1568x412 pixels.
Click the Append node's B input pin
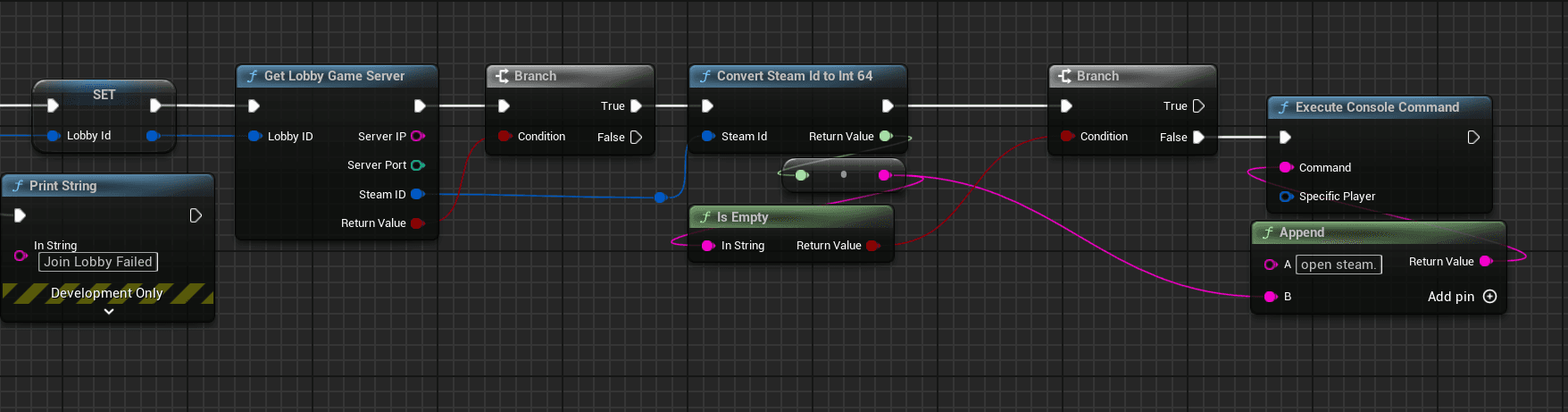click(x=1271, y=297)
